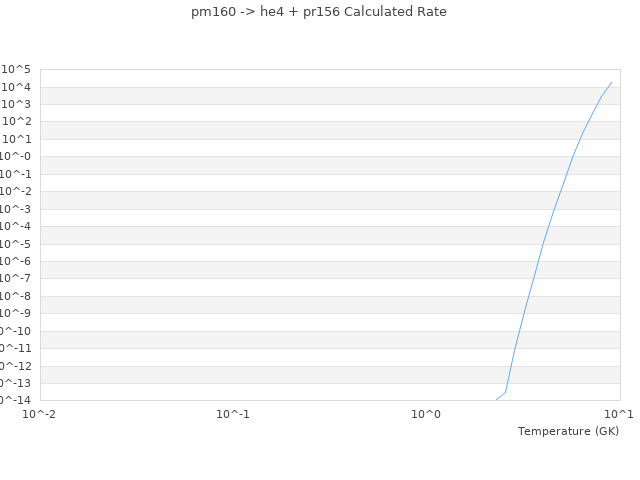Click the 10^3 y-axis tick label
The image size is (640, 480).
coord(16,104)
